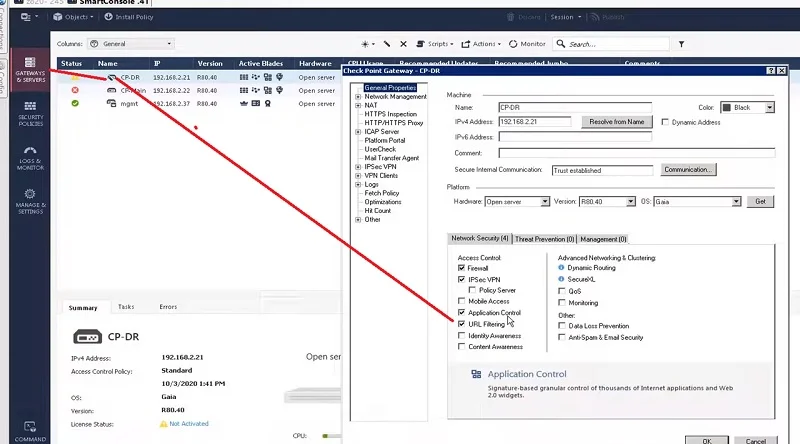The height and width of the screenshot is (444, 800).
Task: Switch to the Errors tab
Action: [x=168, y=307]
